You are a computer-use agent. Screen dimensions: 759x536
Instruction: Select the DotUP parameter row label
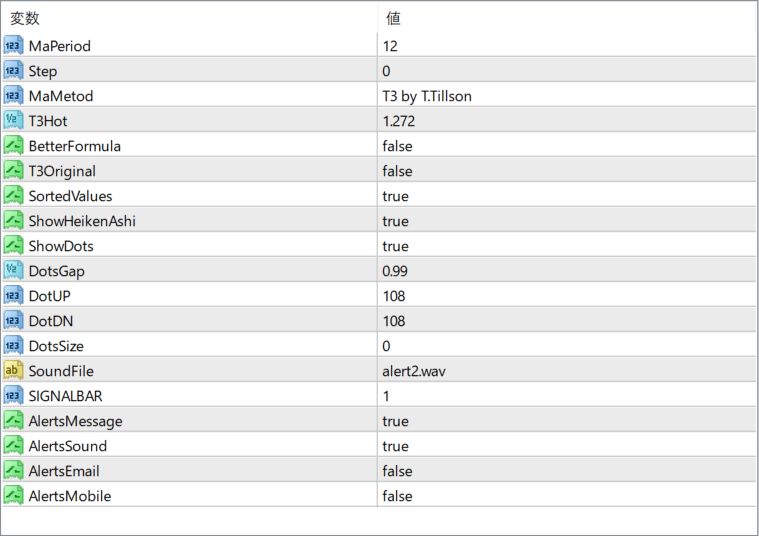tap(49, 296)
